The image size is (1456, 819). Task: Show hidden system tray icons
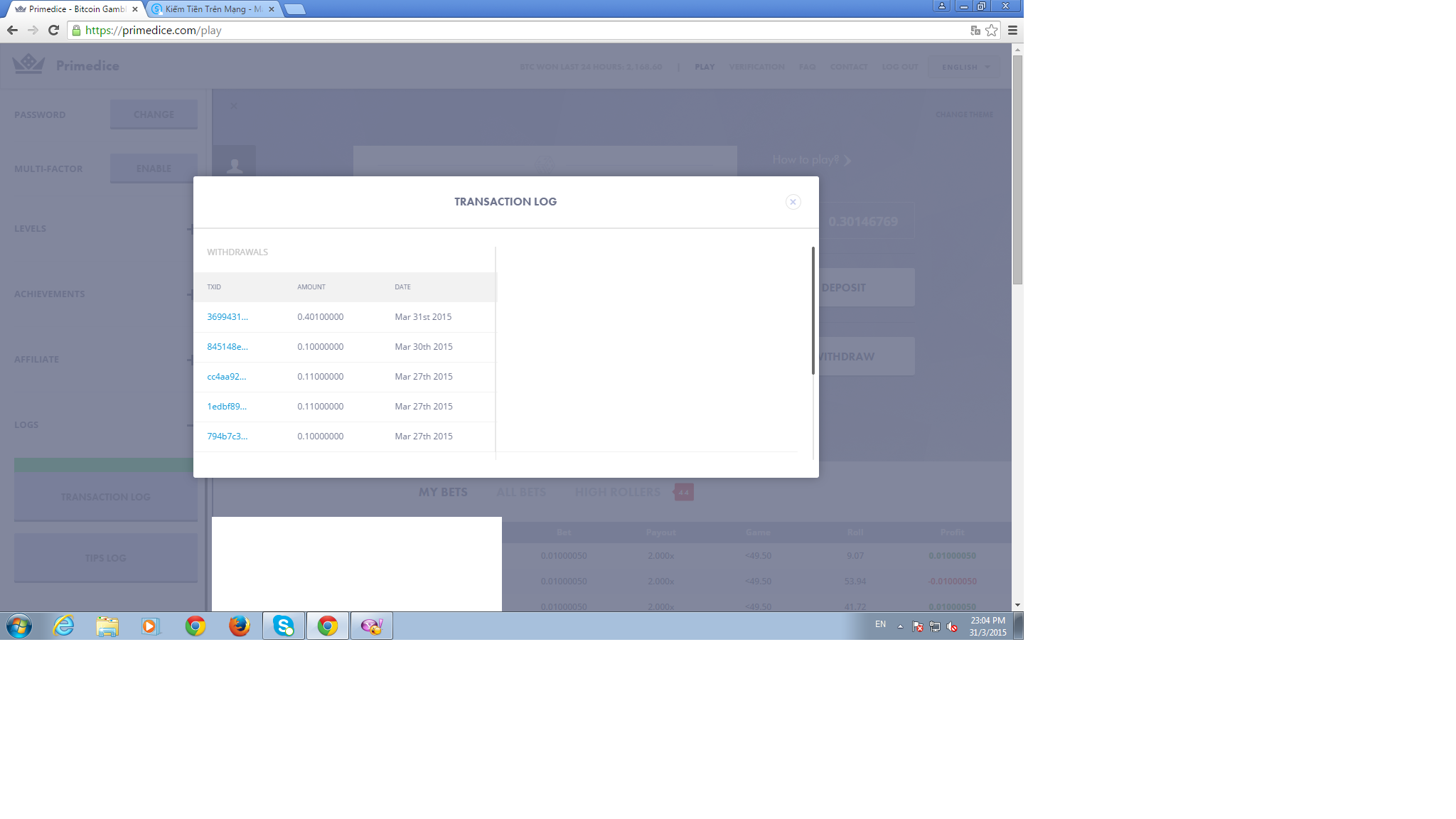click(x=900, y=626)
